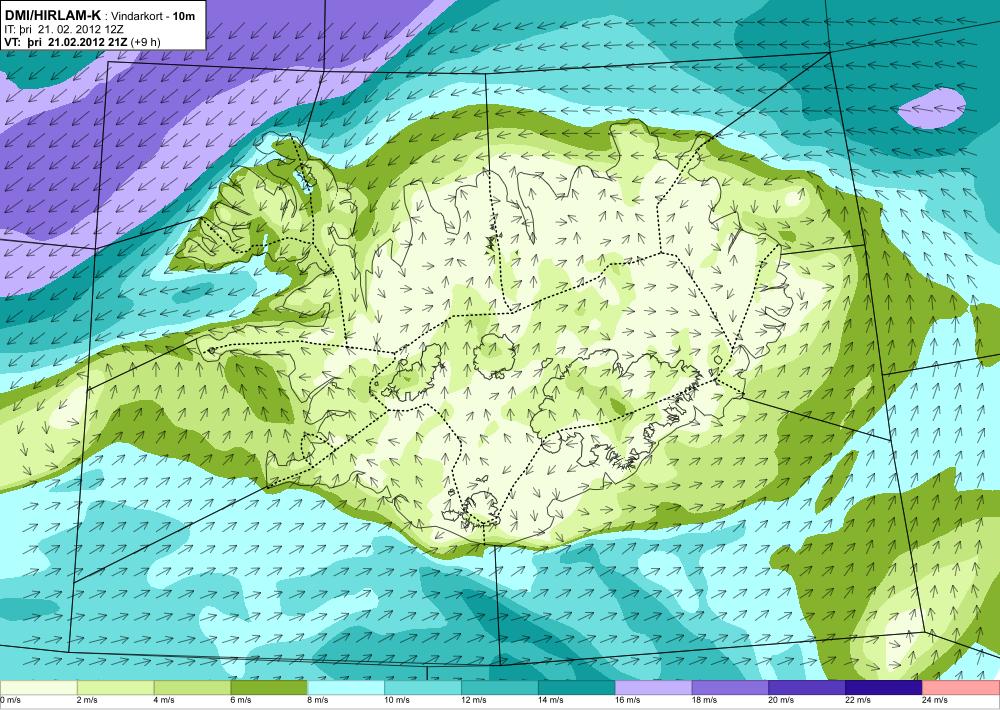Click the '6 m/s' legend label
The image size is (1000, 710).
point(241,700)
